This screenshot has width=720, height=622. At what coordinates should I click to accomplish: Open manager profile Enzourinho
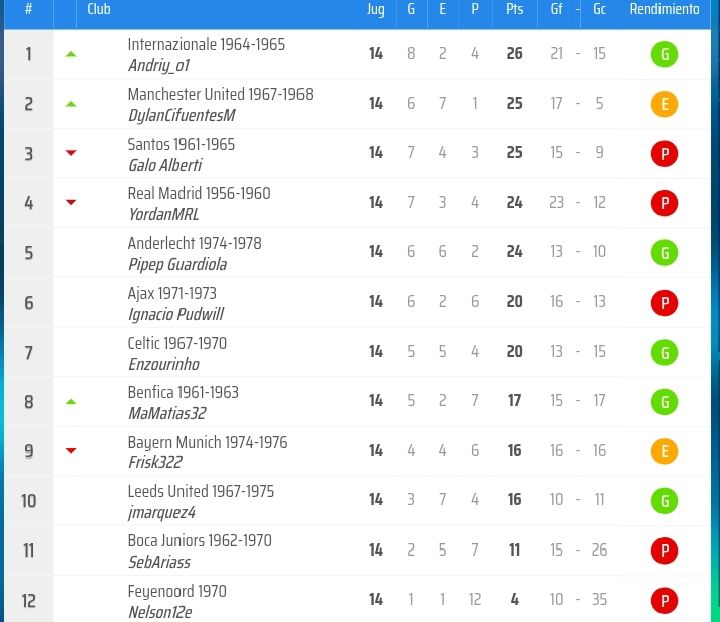coord(164,364)
